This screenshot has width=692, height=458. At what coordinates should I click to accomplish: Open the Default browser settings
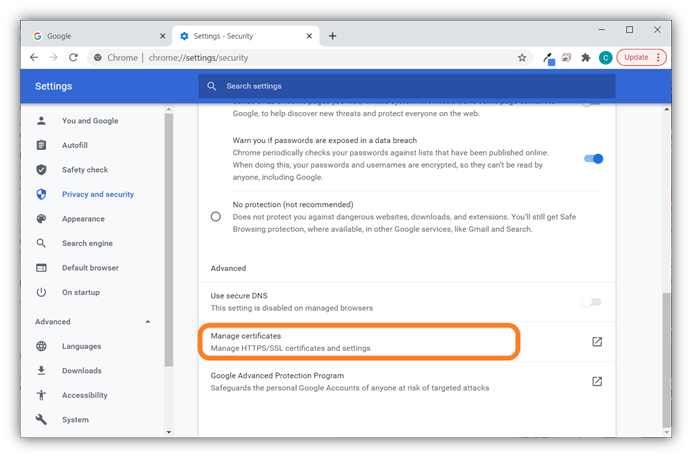point(90,268)
